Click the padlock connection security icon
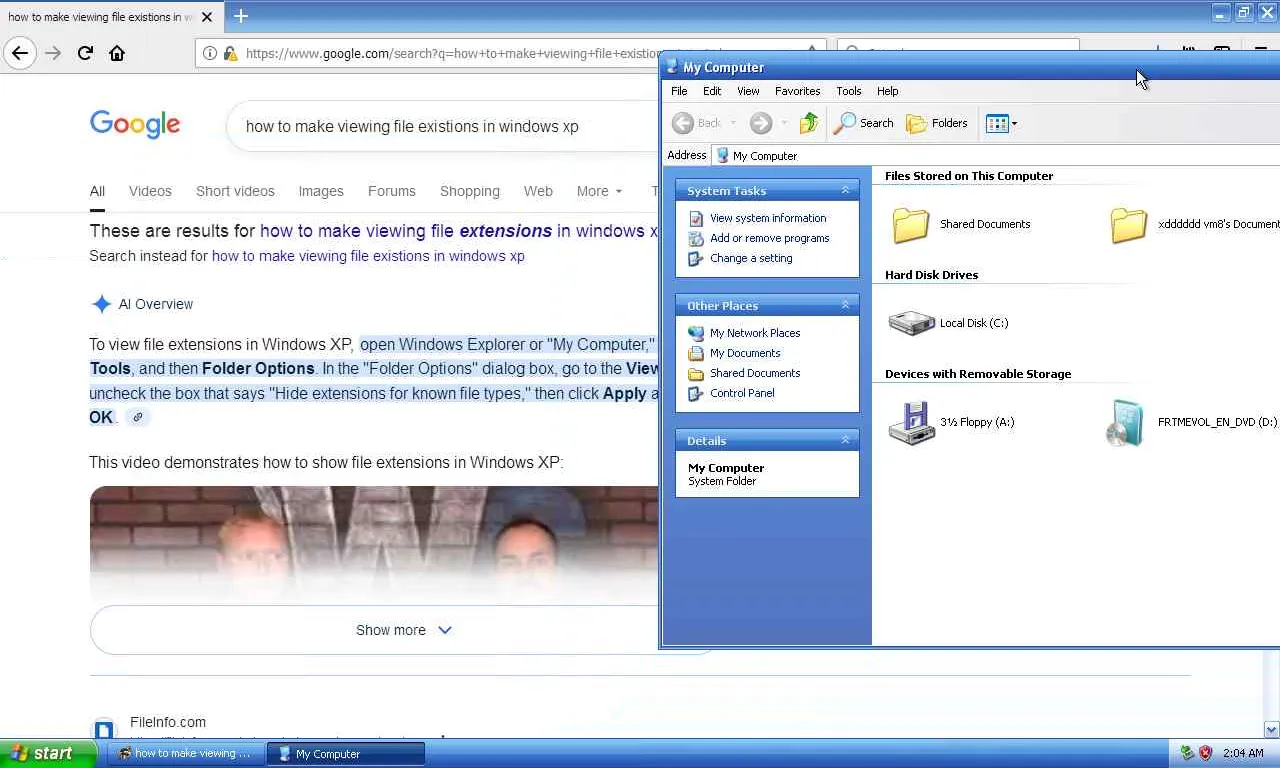The height and width of the screenshot is (768, 1280). point(230,53)
